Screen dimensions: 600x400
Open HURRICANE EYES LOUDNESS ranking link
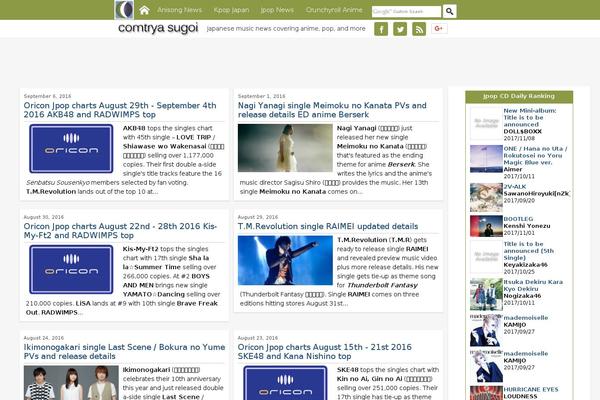(x=531, y=389)
